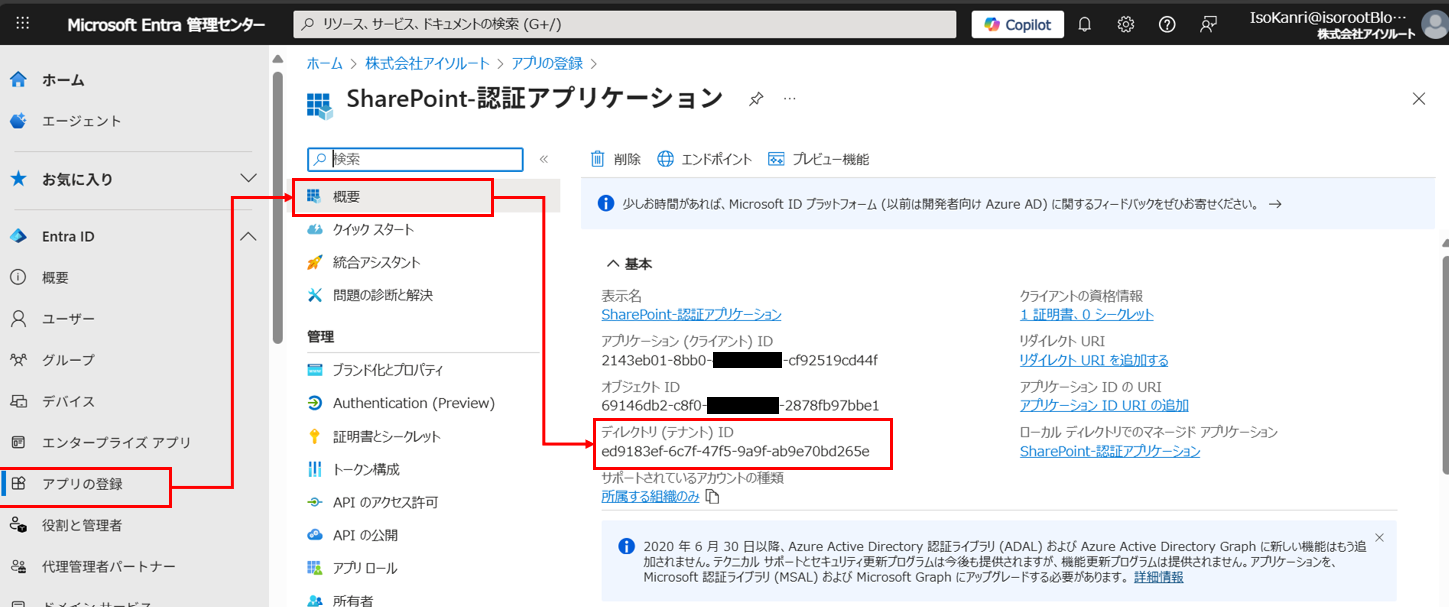This screenshot has width=1449, height=607.
Task: Open the feedback banner arrow link
Action: [x=1274, y=204]
